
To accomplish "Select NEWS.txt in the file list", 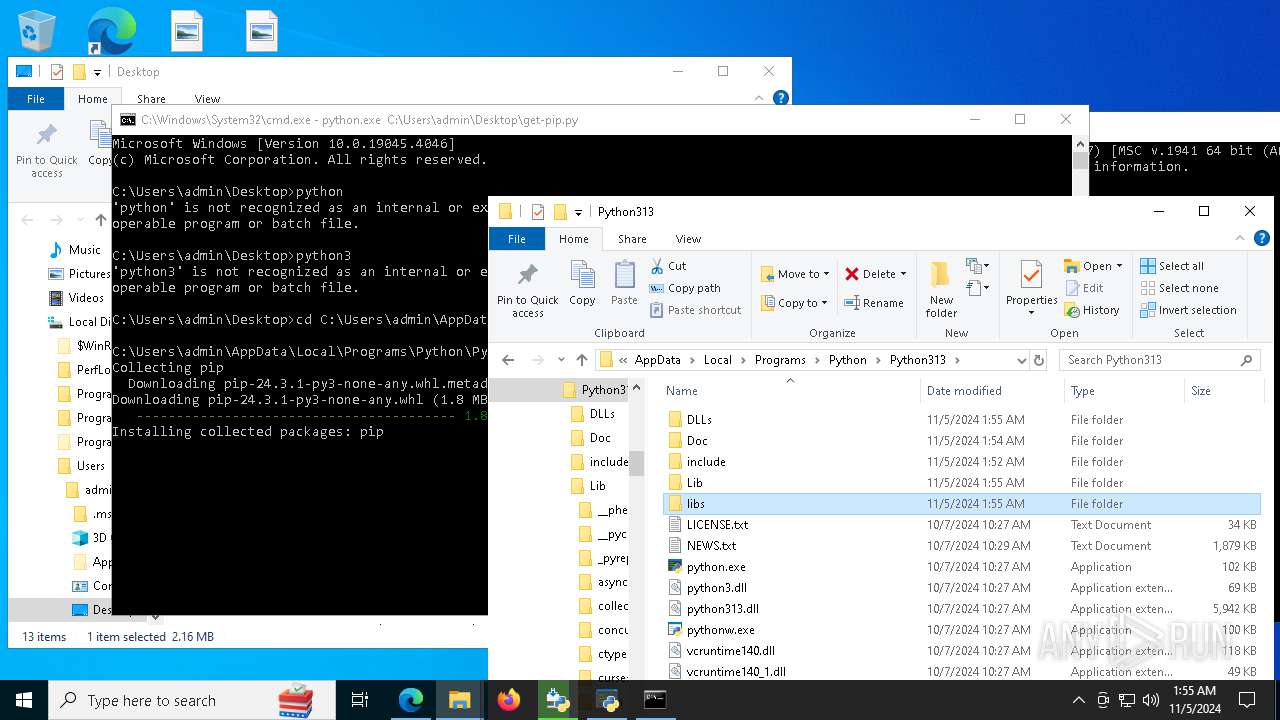I will (x=711, y=546).
